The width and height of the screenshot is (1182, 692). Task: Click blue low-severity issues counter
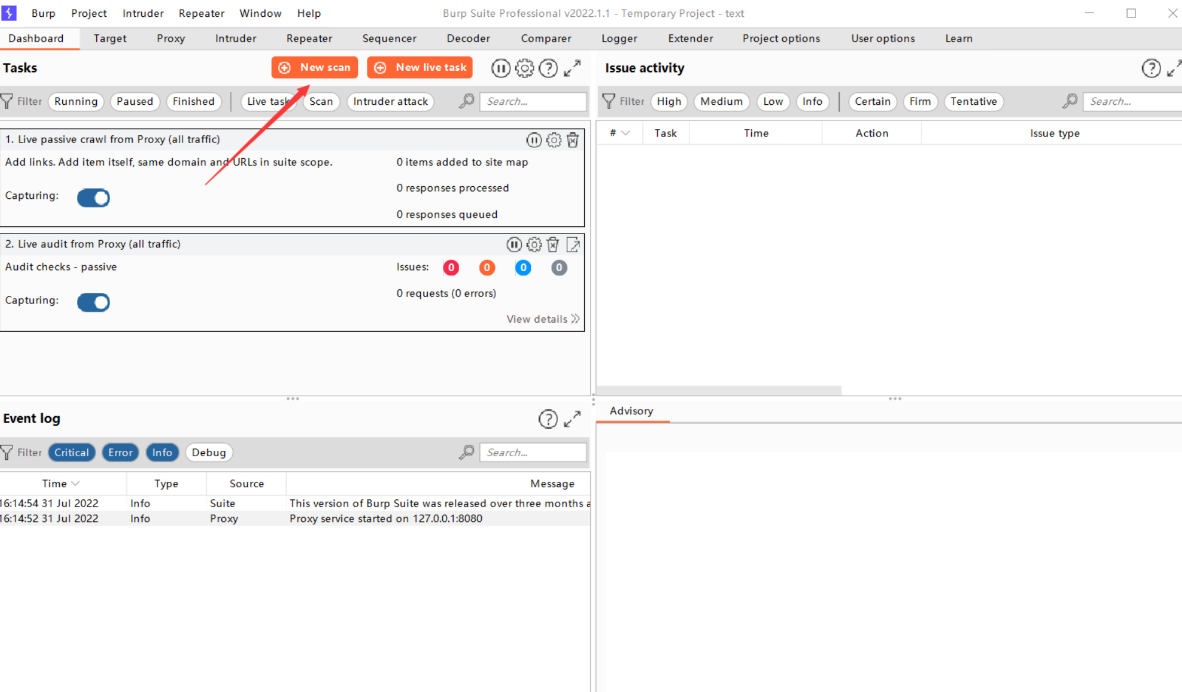523,268
